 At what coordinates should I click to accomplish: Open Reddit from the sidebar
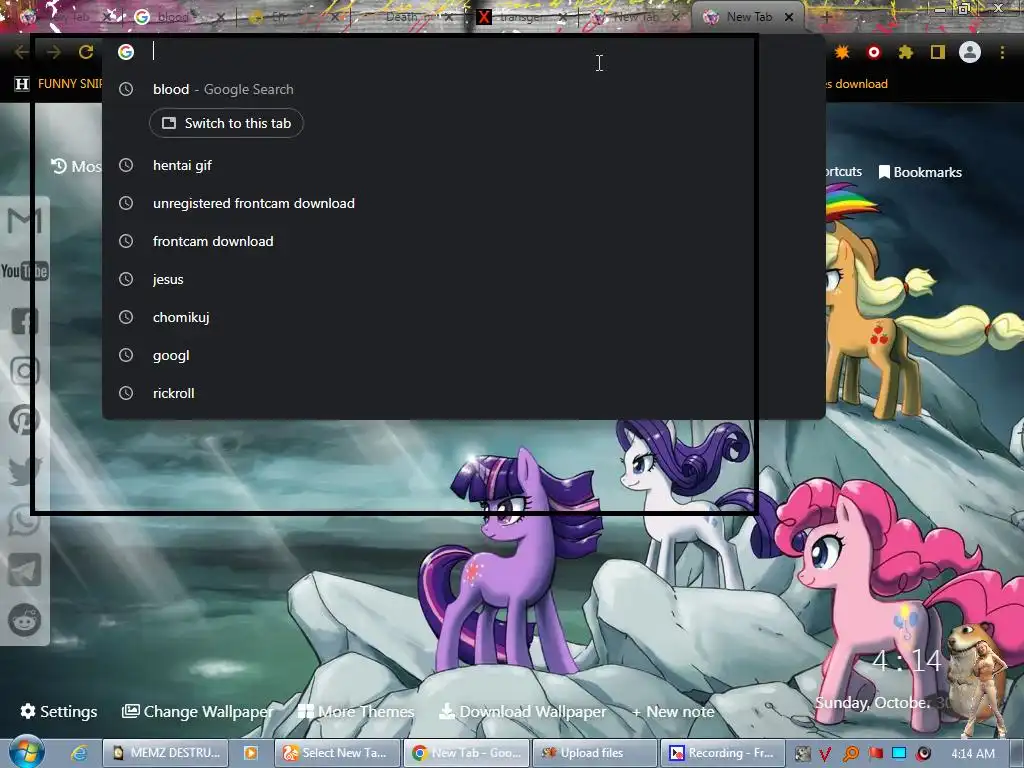coord(25,620)
